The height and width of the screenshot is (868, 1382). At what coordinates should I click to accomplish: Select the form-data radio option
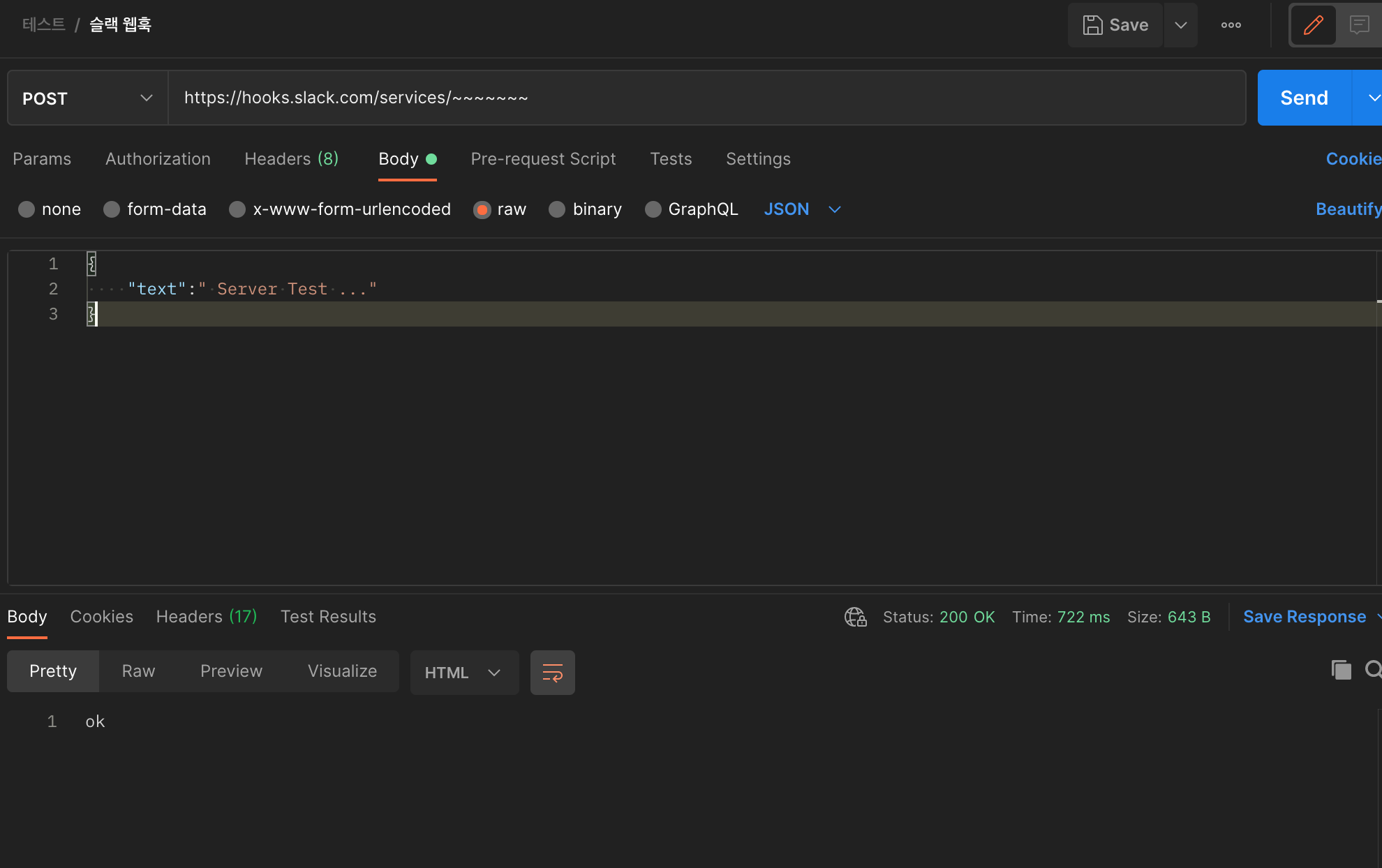[x=112, y=209]
